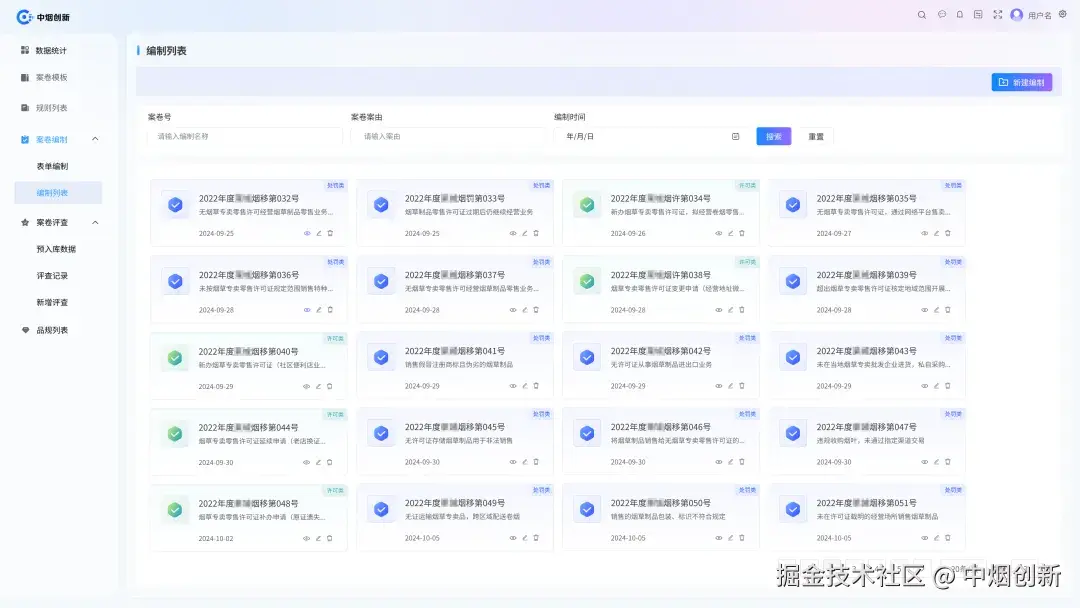
Task: Enter fullscreen using the expand icon
Action: tap(996, 15)
